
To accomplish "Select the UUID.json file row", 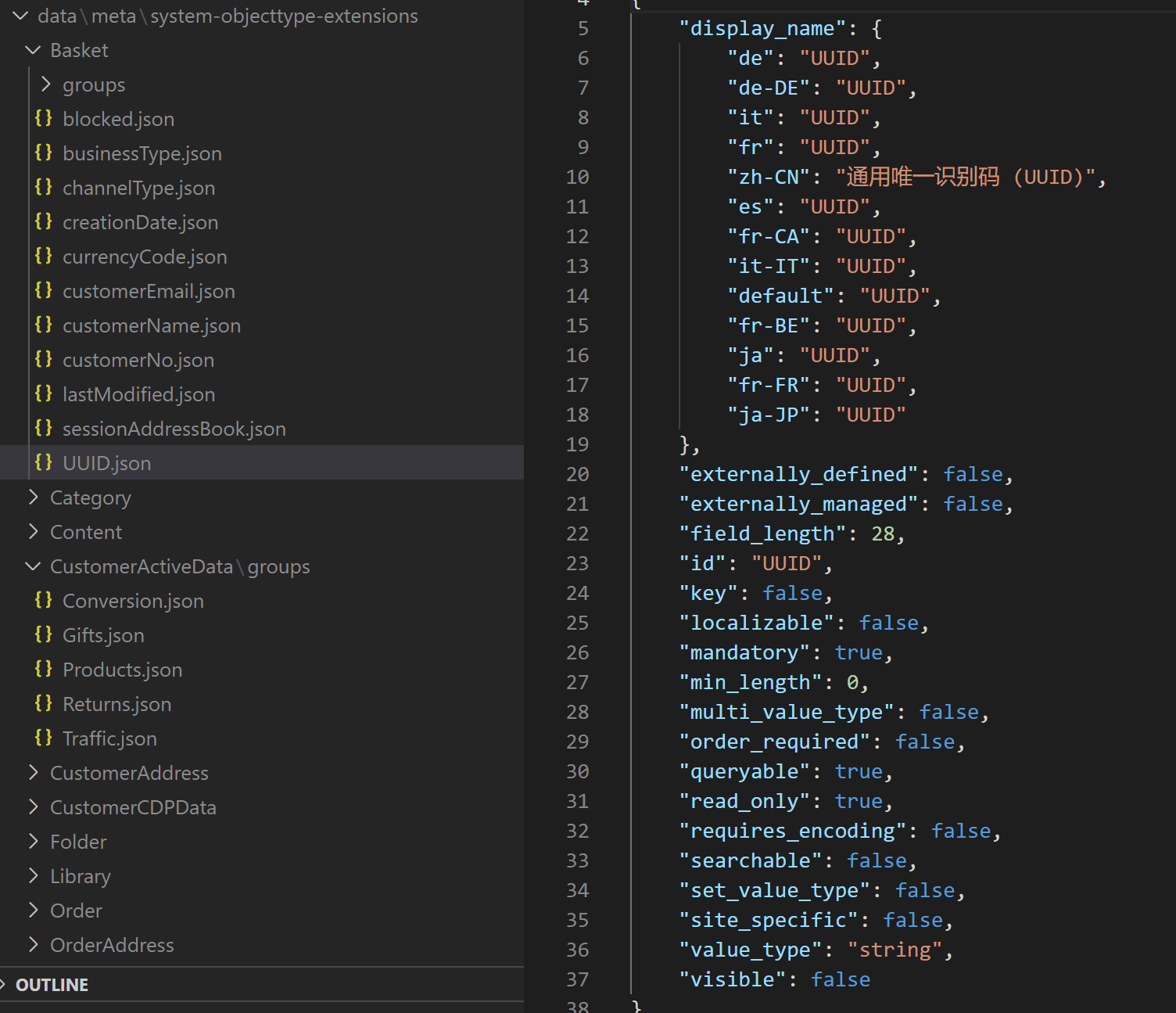I will coord(262,462).
